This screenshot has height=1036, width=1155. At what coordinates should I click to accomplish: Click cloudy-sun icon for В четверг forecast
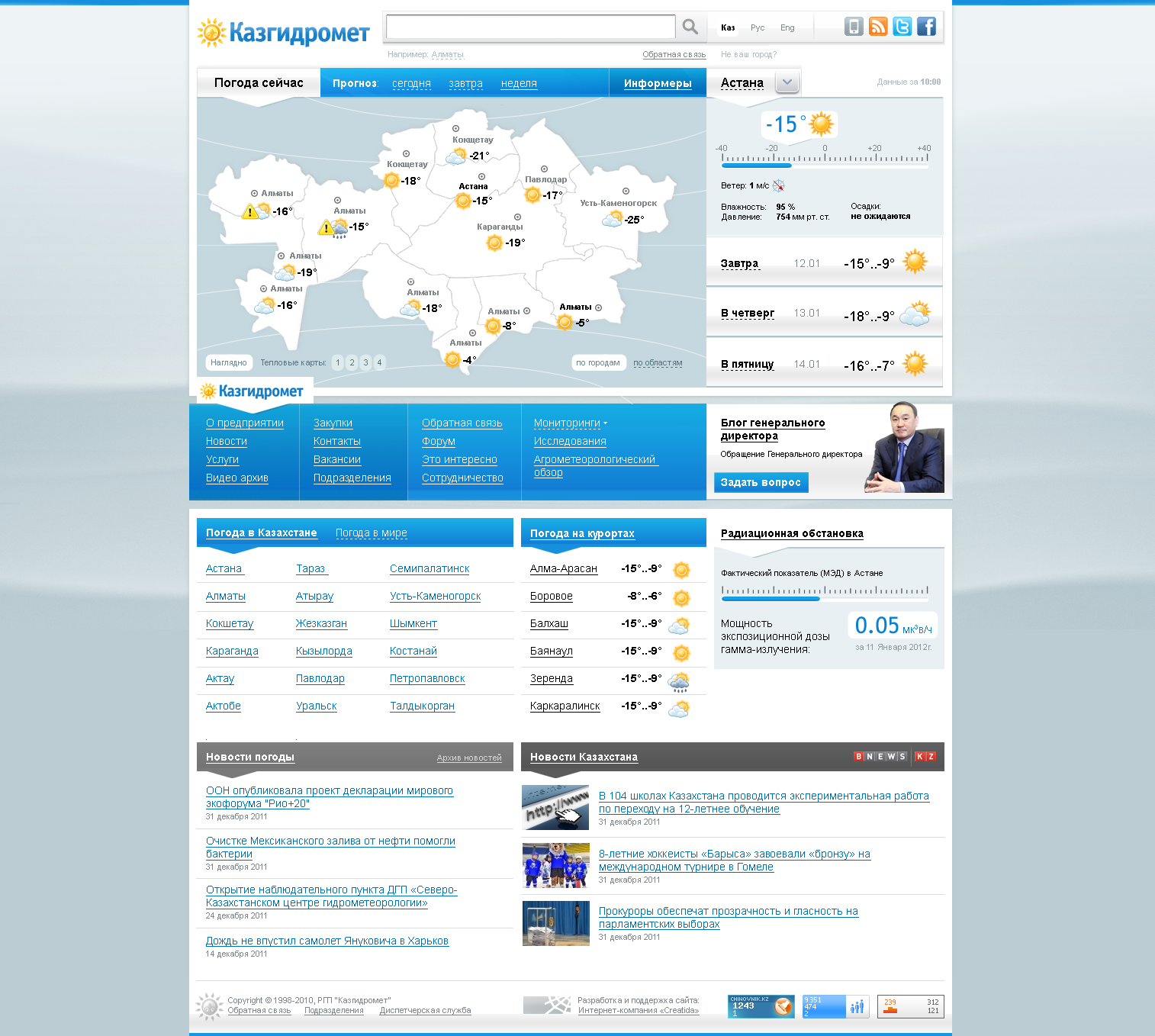click(x=915, y=314)
